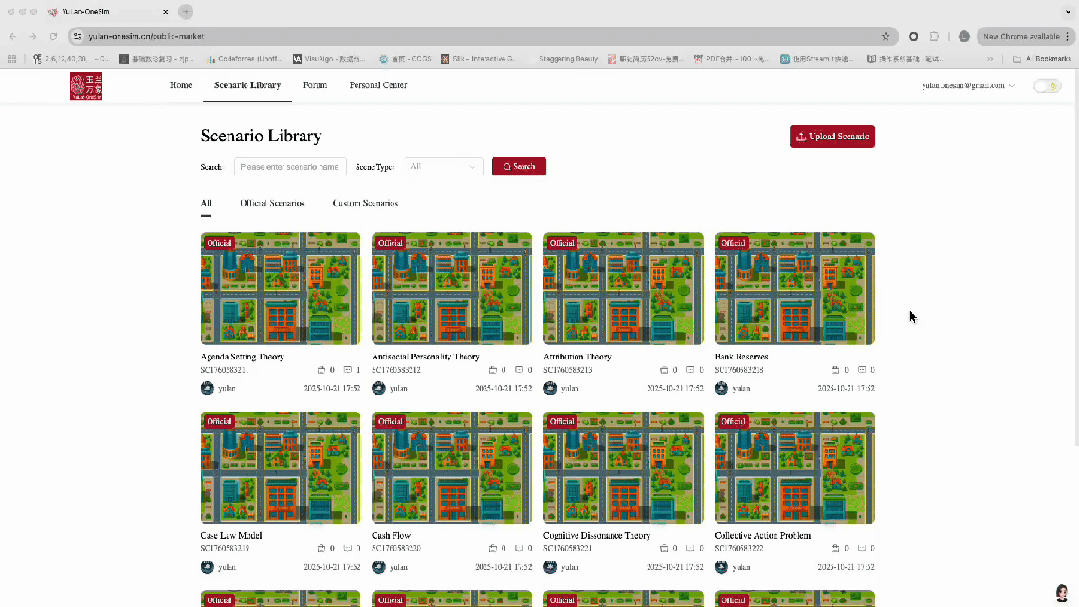This screenshot has width=1079, height=607.
Task: Go to the Forum menu item
Action: [315, 86]
